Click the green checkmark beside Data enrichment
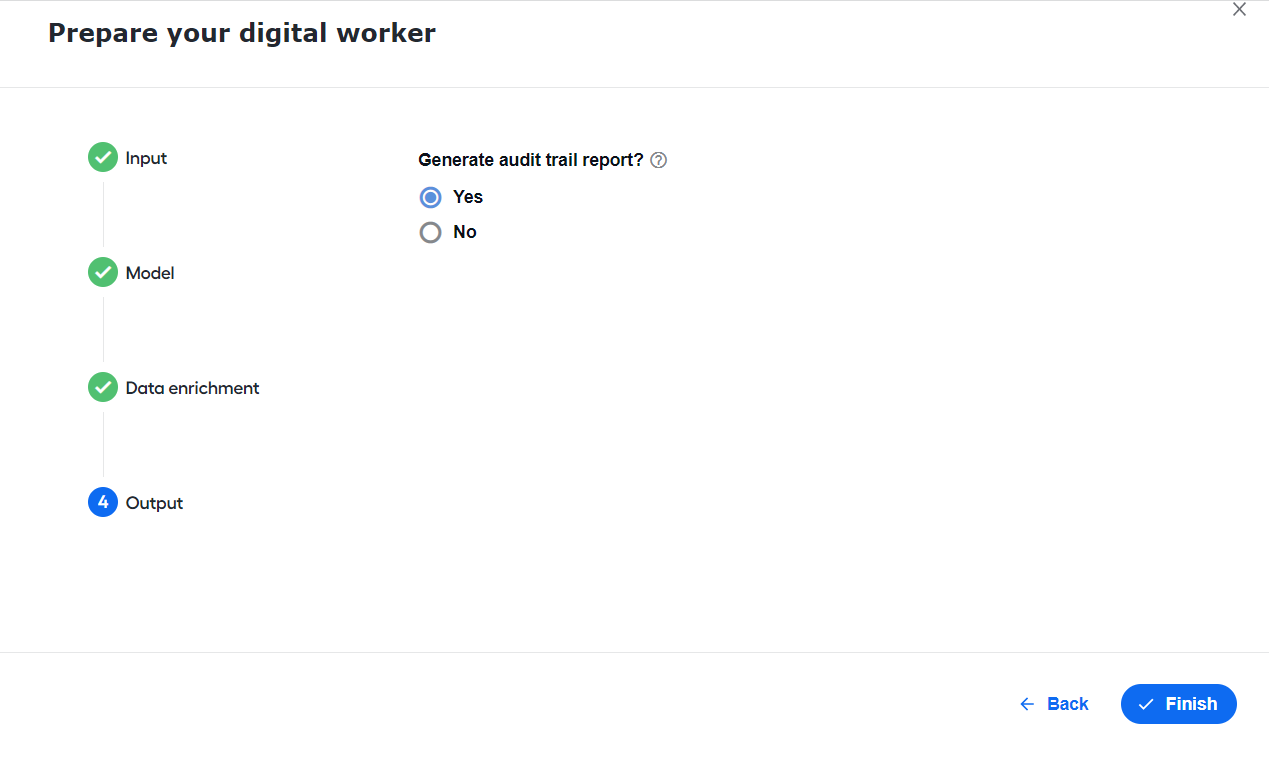Image resolution: width=1269 pixels, height=760 pixels. point(103,387)
